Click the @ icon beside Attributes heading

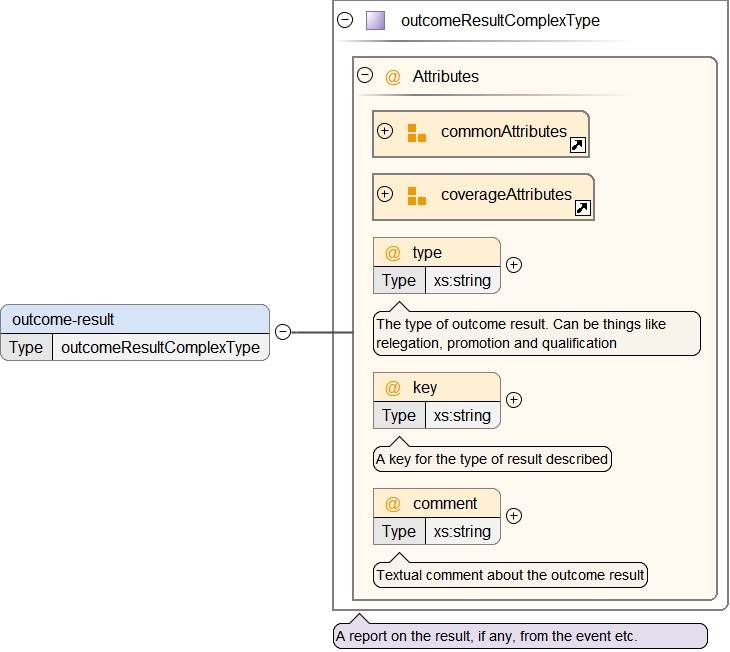pos(393,76)
